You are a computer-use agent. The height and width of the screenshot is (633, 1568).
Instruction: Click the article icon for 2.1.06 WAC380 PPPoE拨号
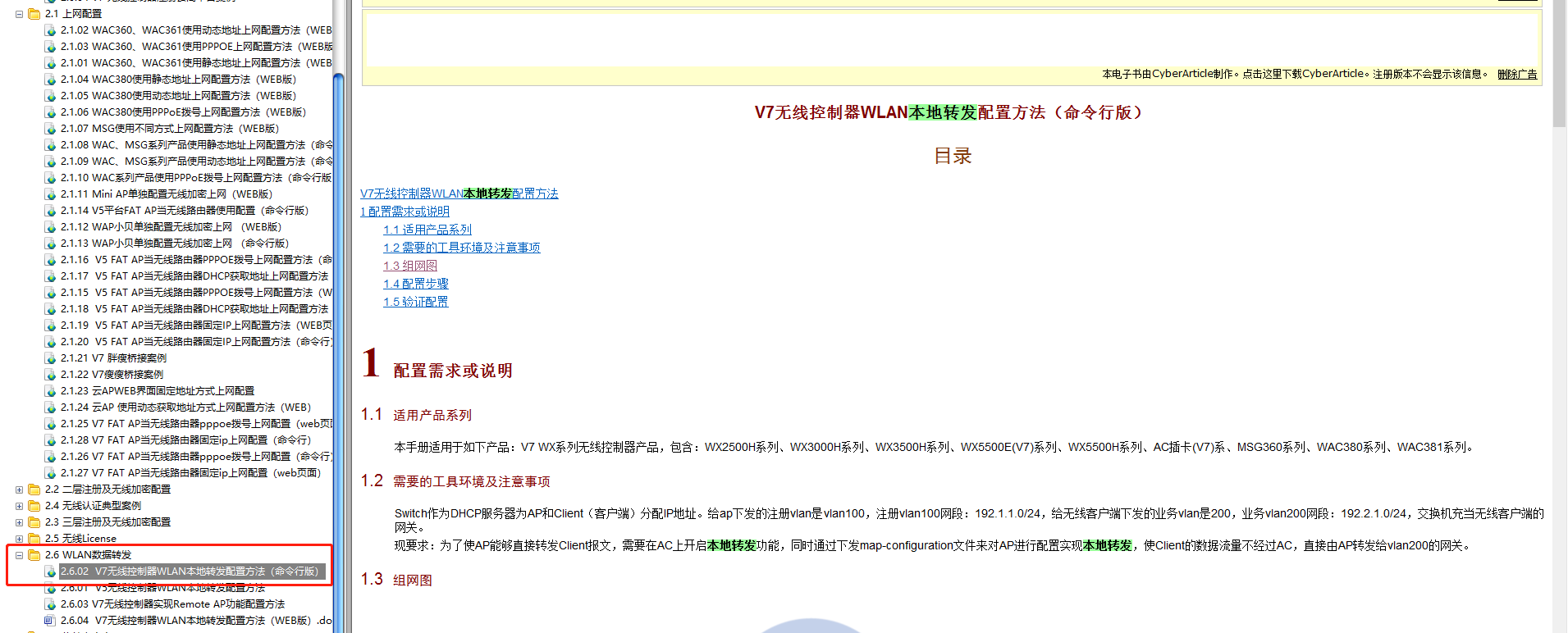50,112
